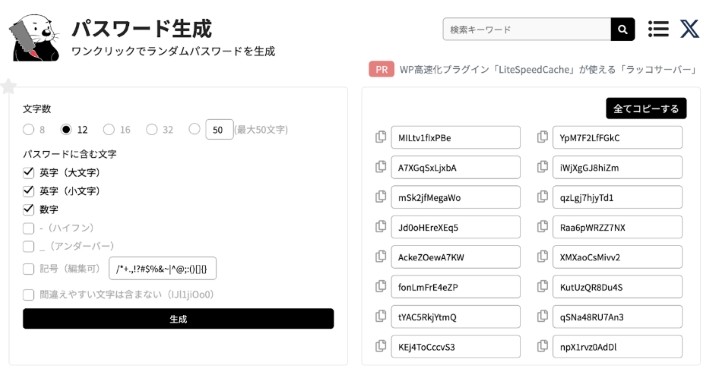Viewport: 710px width, 369px height.
Task: Enable 間違えやすい文字は含まない checkbox
Action: [28, 295]
